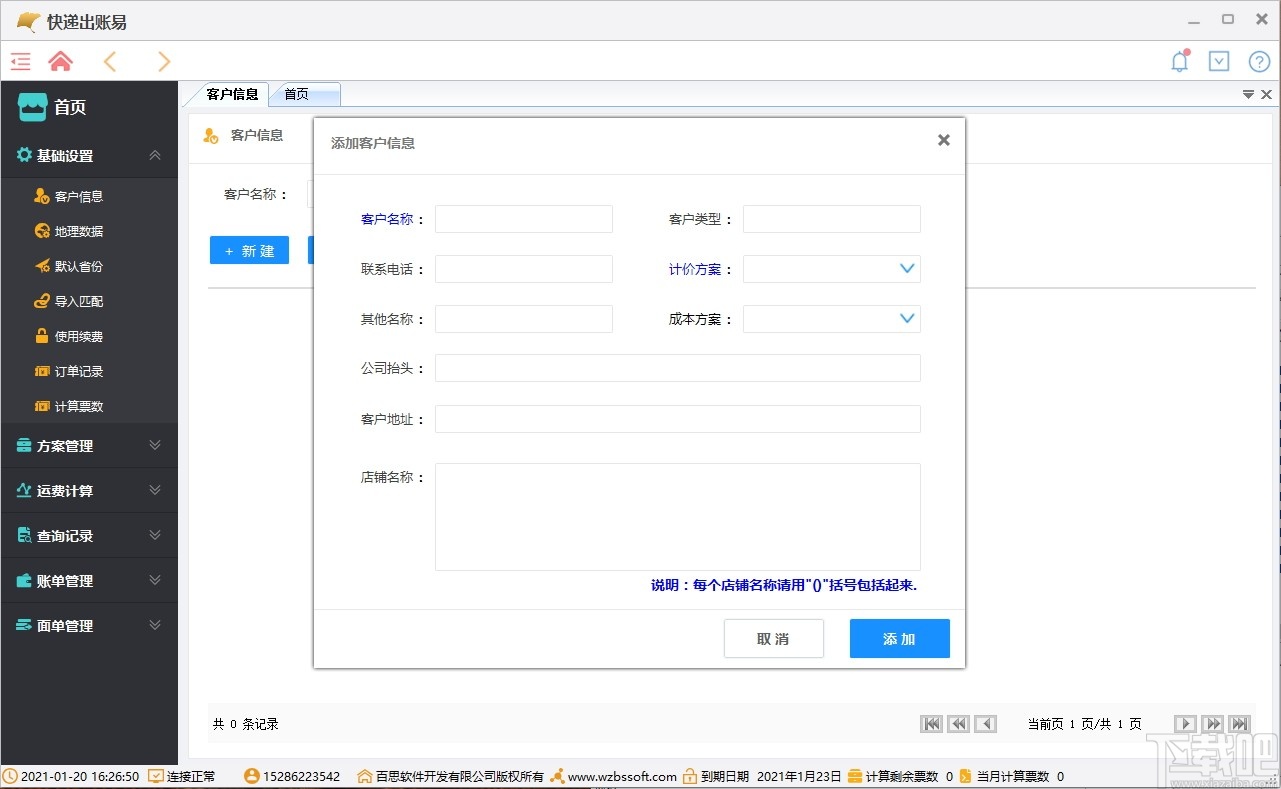Switch to the 客户信息 tab
Screen dimensions: 1281x789
point(233,94)
